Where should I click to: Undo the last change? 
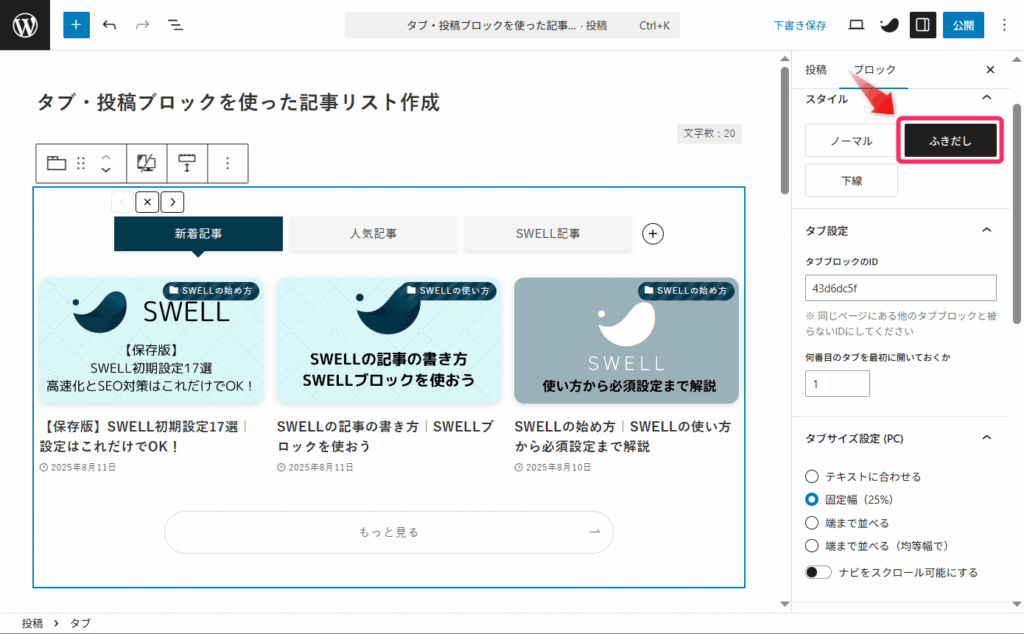[x=110, y=25]
